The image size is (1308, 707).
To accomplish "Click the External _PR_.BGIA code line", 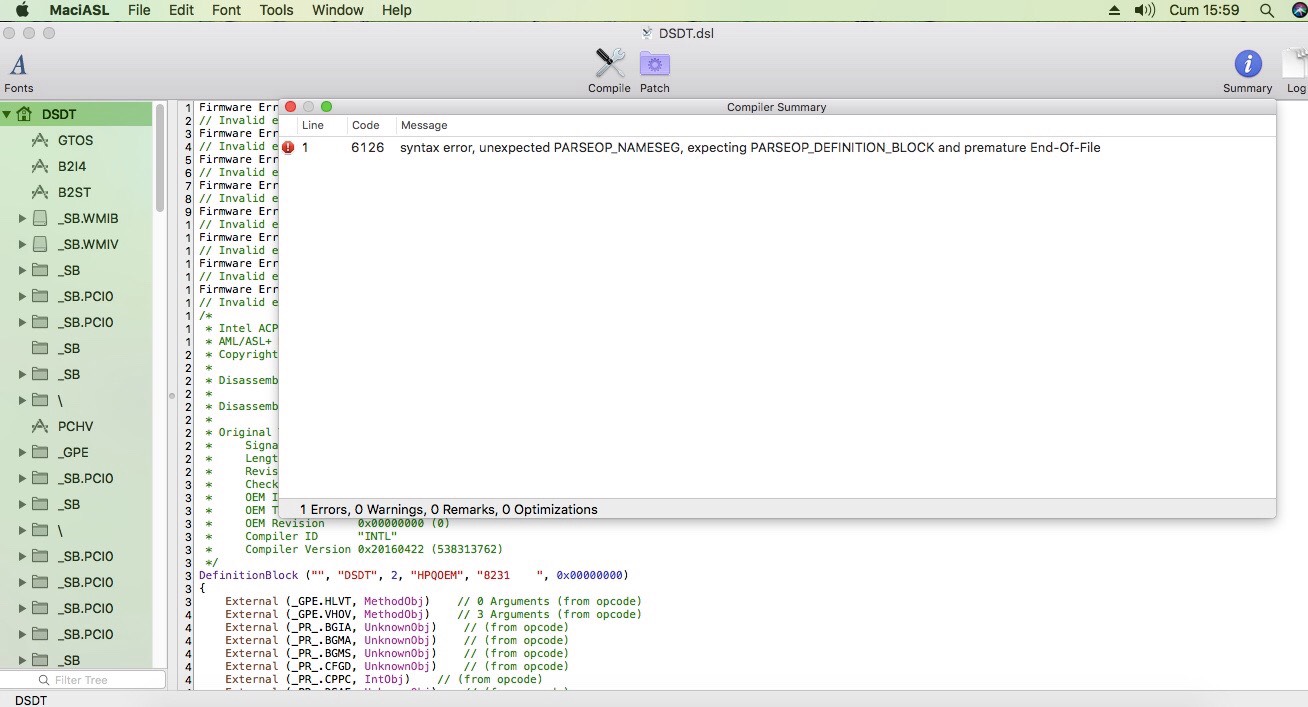I will click(x=397, y=627).
